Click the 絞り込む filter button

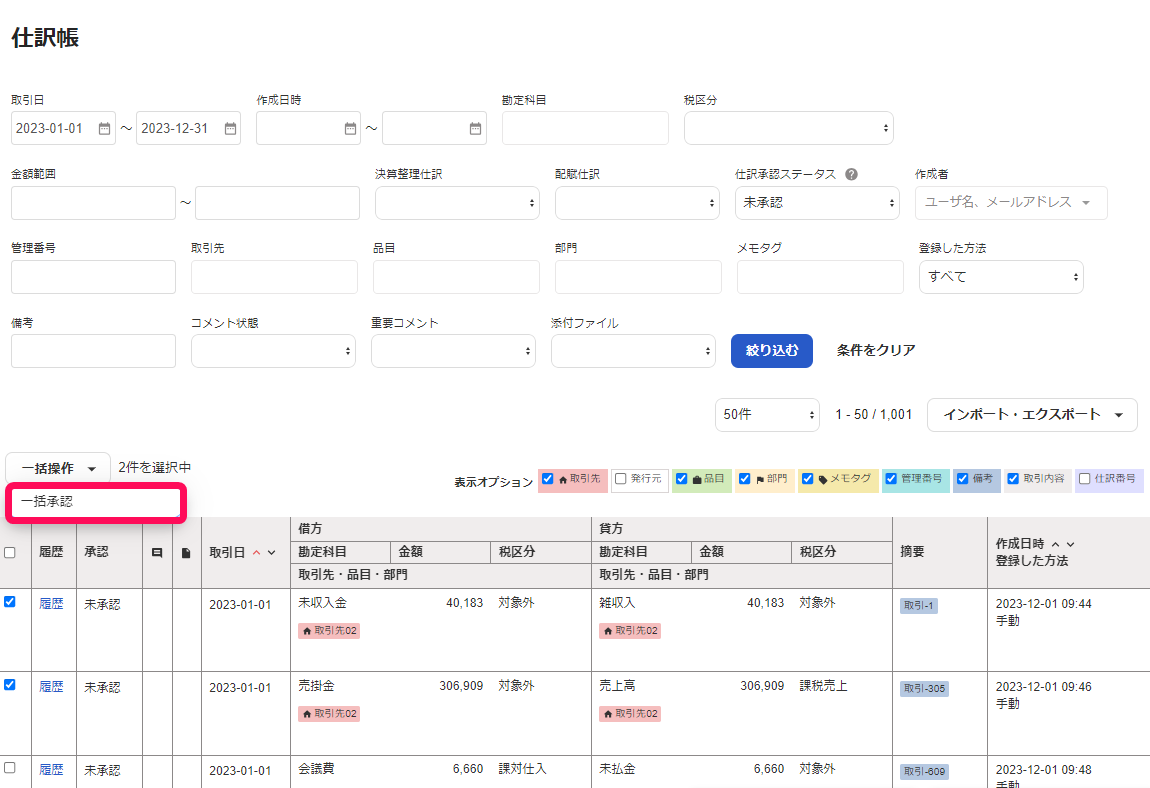[x=772, y=351]
